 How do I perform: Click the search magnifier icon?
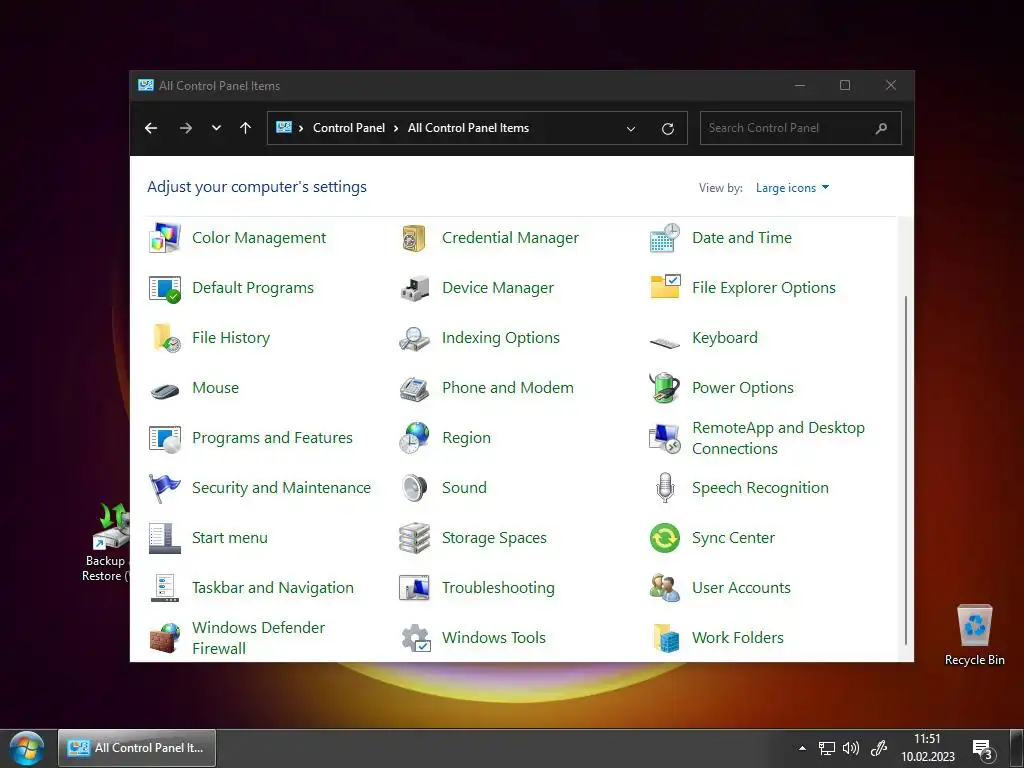pos(881,128)
